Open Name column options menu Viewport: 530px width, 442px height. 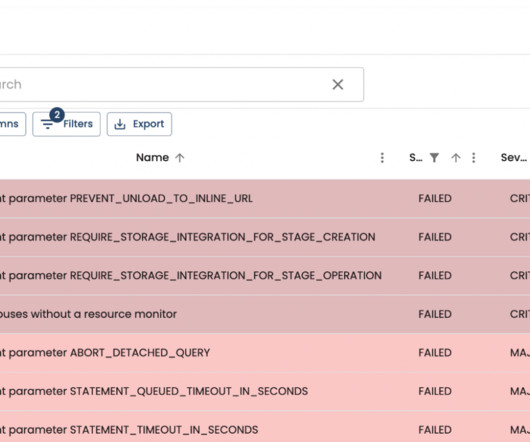pyautogui.click(x=382, y=158)
